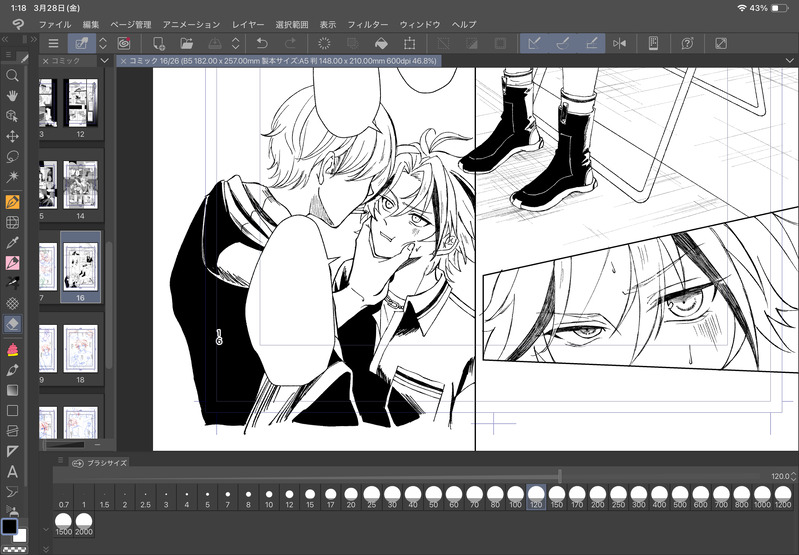Fill with the paint bucket command
Viewport: 799px width, 555px height.
click(x=381, y=44)
